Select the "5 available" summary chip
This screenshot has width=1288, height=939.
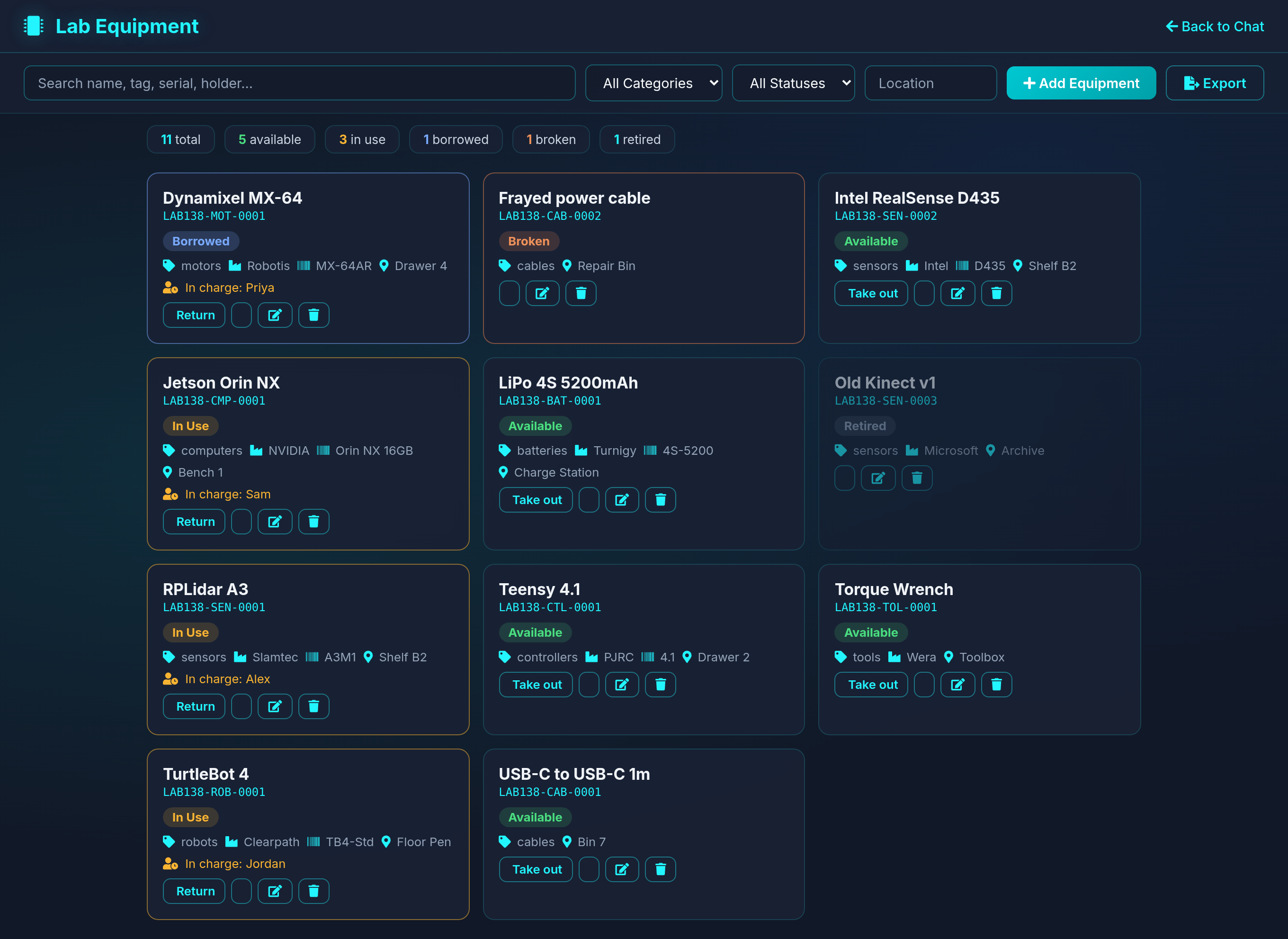(269, 139)
